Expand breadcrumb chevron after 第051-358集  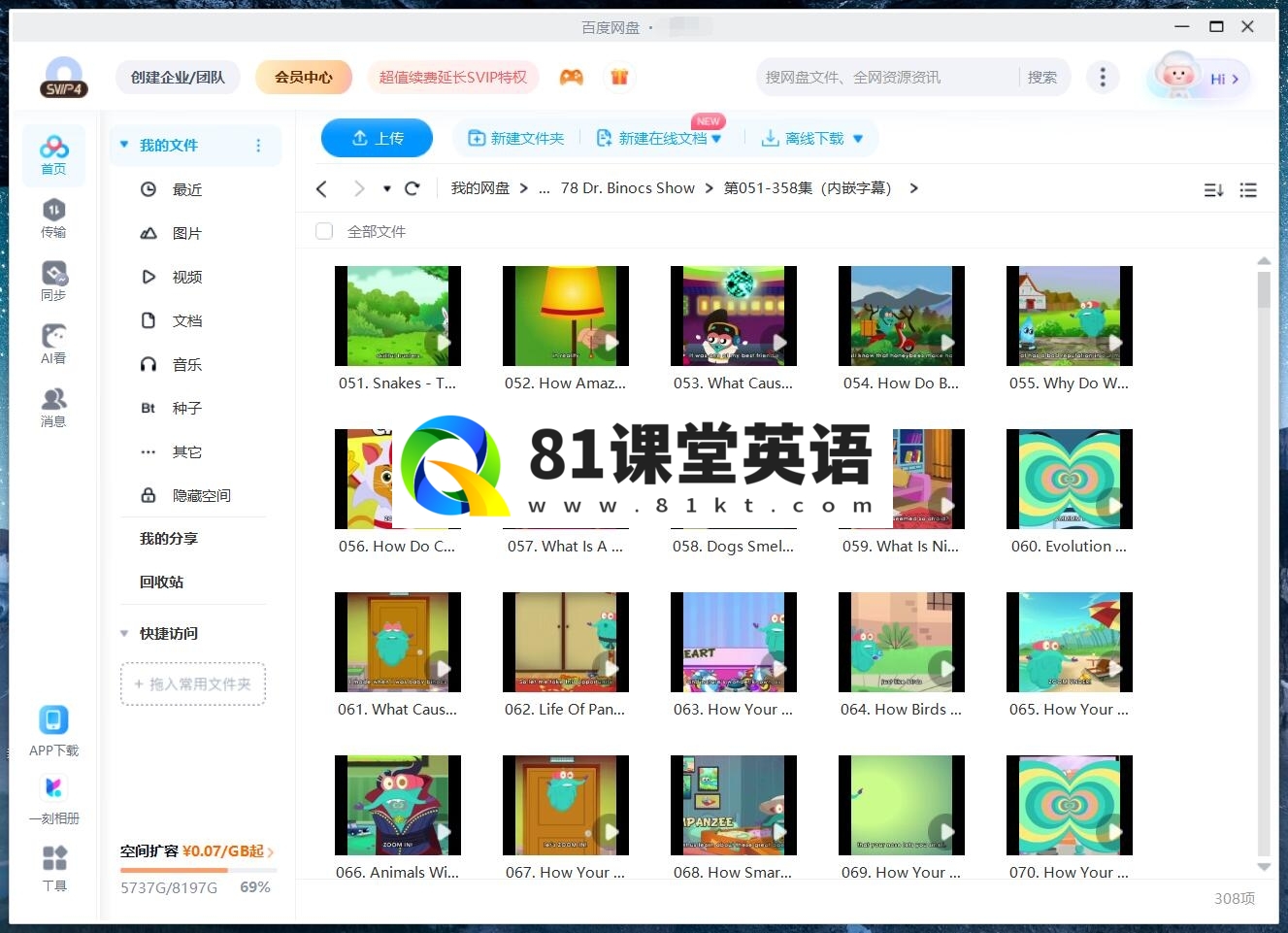coord(913,188)
